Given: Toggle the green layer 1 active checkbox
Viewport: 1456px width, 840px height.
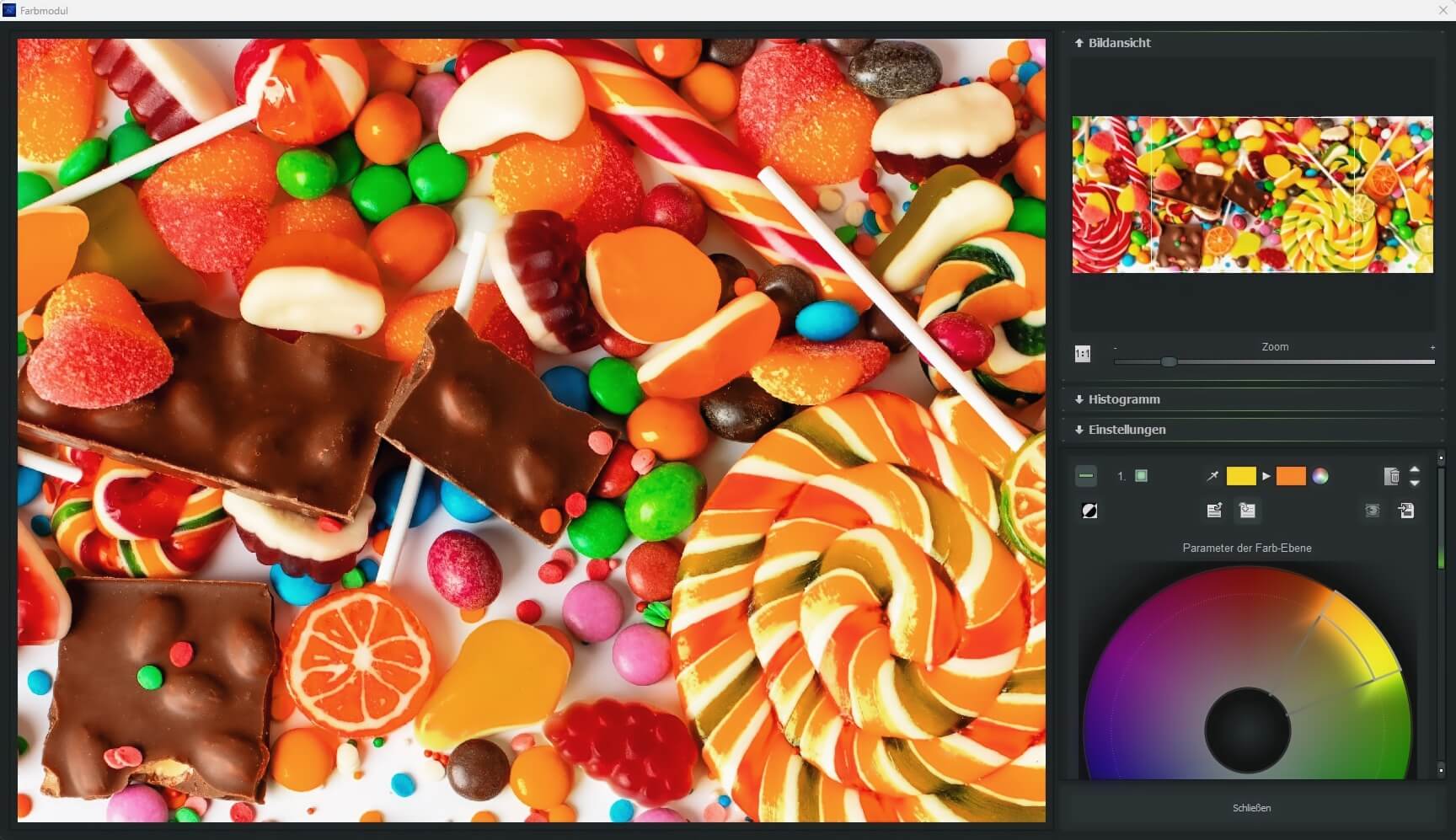Looking at the screenshot, I should (x=1141, y=477).
